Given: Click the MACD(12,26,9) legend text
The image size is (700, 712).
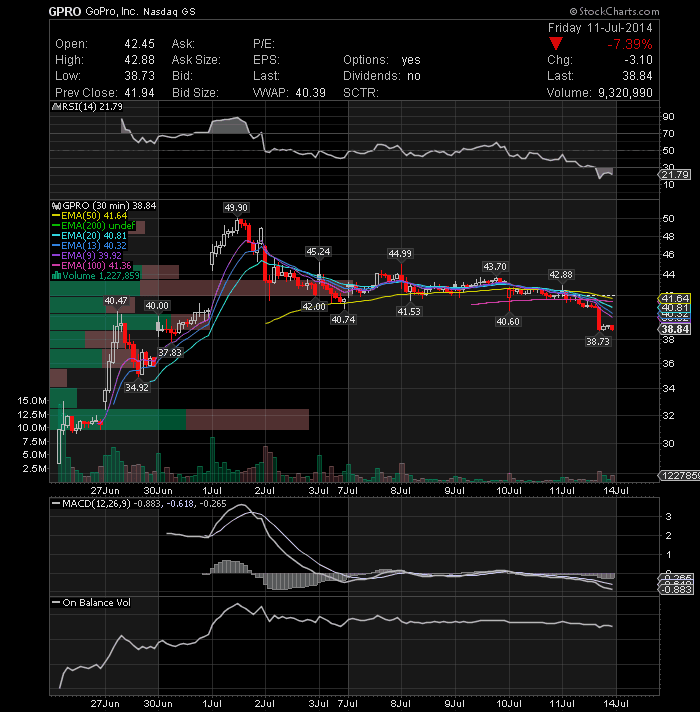Looking at the screenshot, I should [x=96, y=504].
